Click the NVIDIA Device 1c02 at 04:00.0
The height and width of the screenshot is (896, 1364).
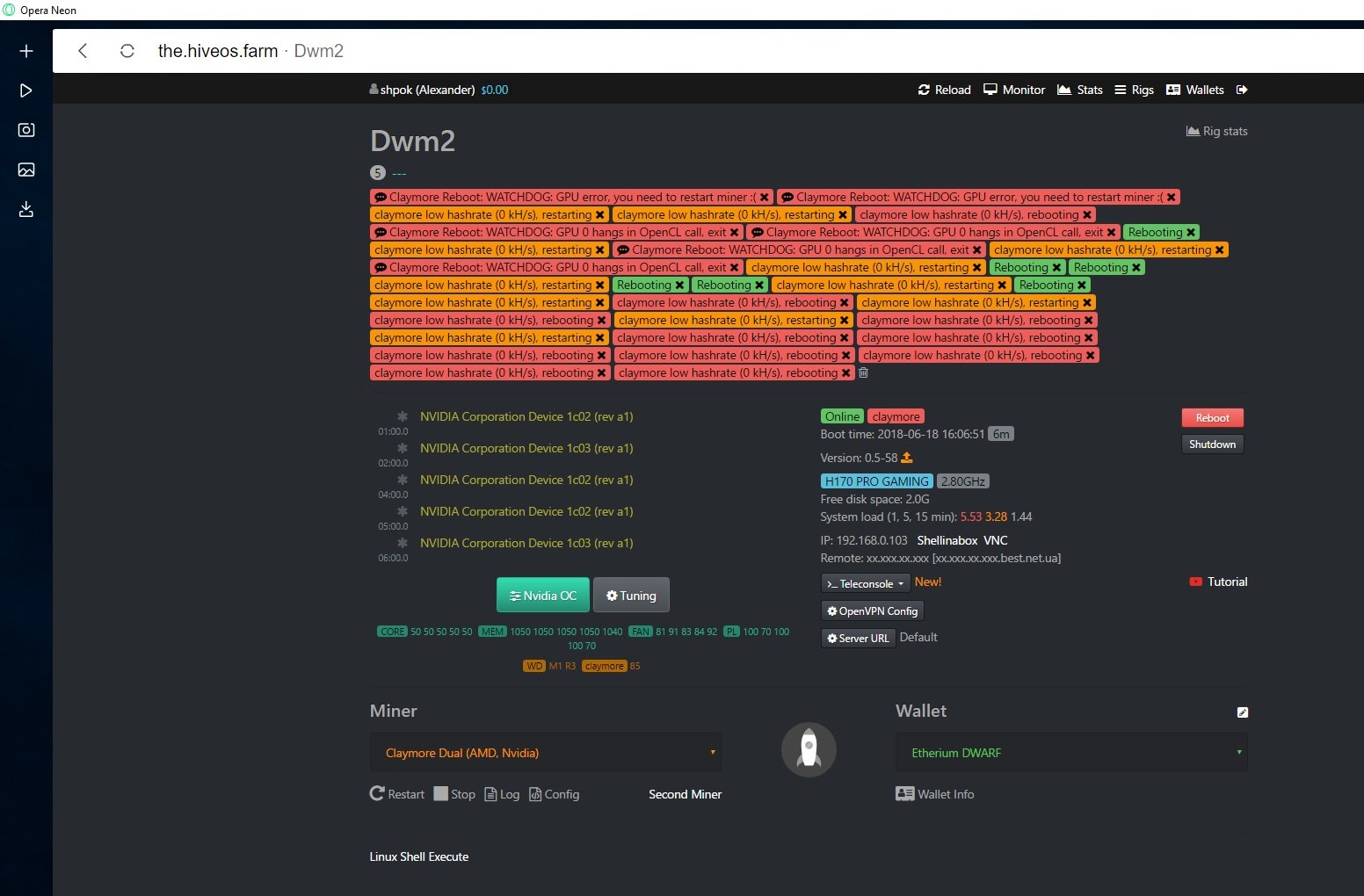[526, 480]
